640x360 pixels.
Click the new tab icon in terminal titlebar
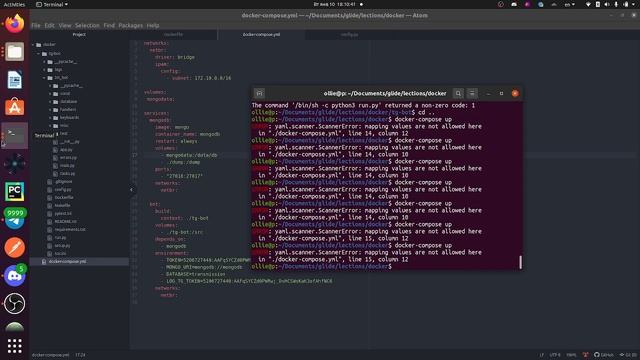pos(259,93)
